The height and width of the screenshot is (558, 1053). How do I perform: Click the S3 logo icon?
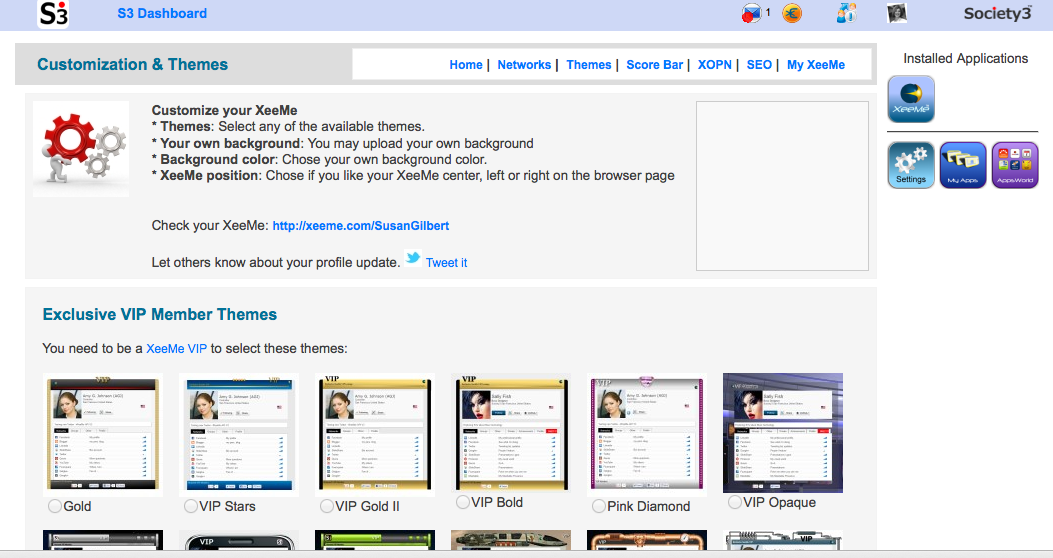pos(53,14)
